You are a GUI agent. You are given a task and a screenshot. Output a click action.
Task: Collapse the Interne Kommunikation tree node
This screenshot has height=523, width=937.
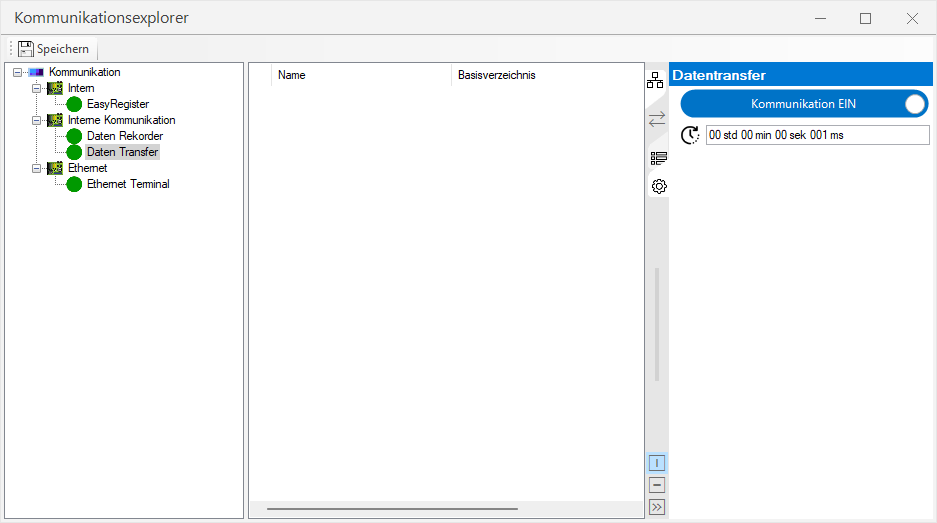tap(36, 120)
